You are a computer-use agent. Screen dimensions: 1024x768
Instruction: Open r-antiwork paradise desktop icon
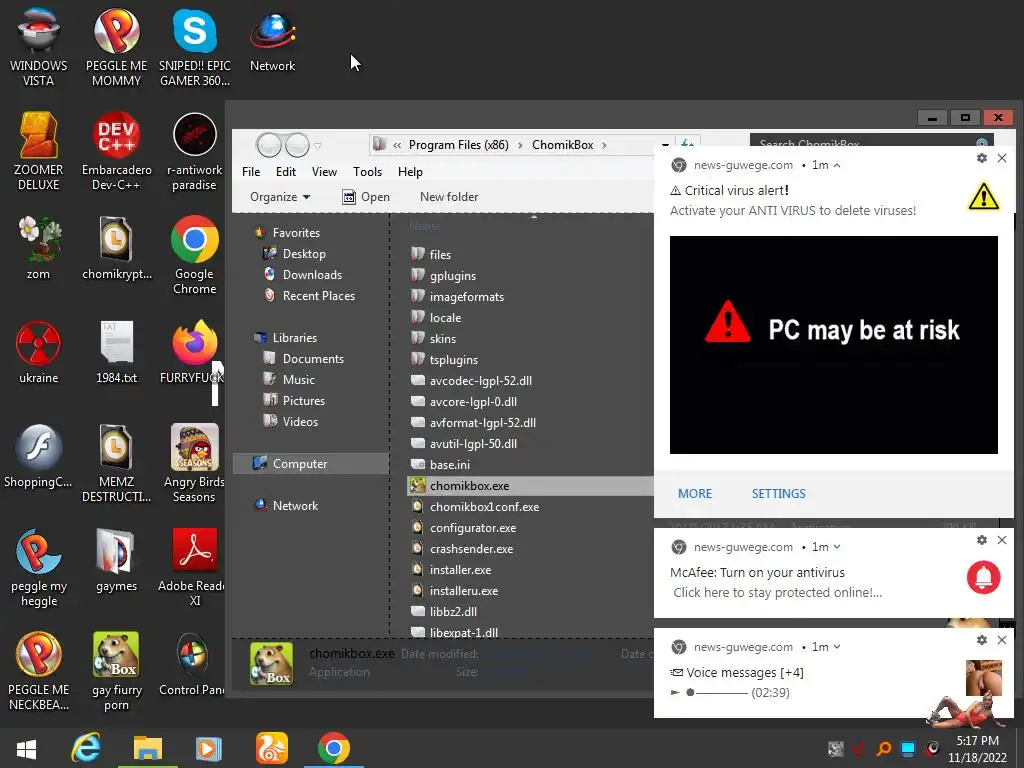click(195, 151)
